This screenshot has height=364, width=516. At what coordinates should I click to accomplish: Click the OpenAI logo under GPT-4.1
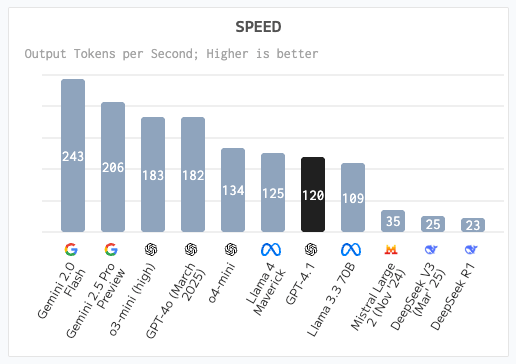311,249
